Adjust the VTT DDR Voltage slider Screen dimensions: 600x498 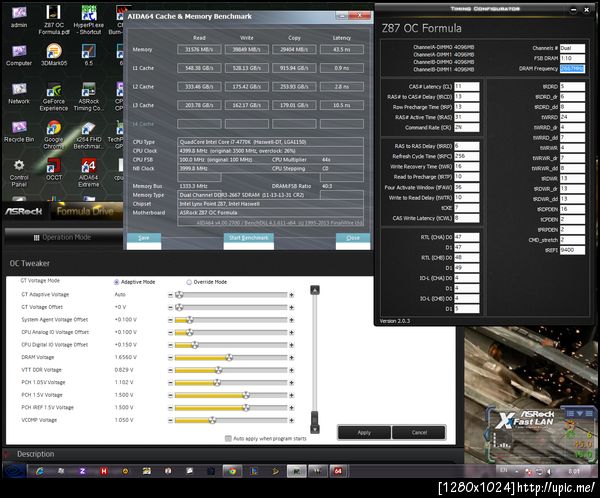[x=218, y=370]
